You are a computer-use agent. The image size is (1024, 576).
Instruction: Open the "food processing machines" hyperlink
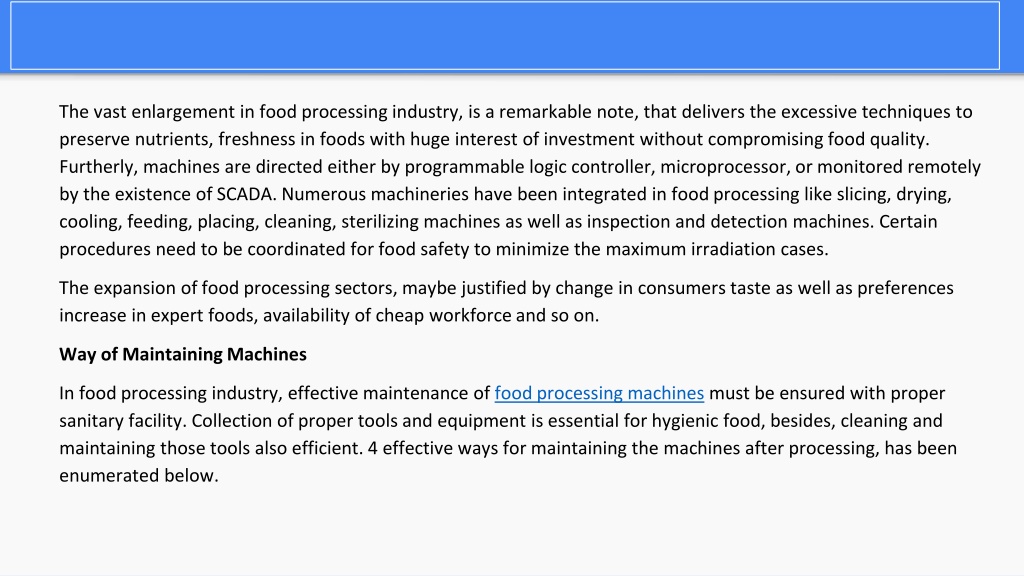pyautogui.click(x=599, y=393)
